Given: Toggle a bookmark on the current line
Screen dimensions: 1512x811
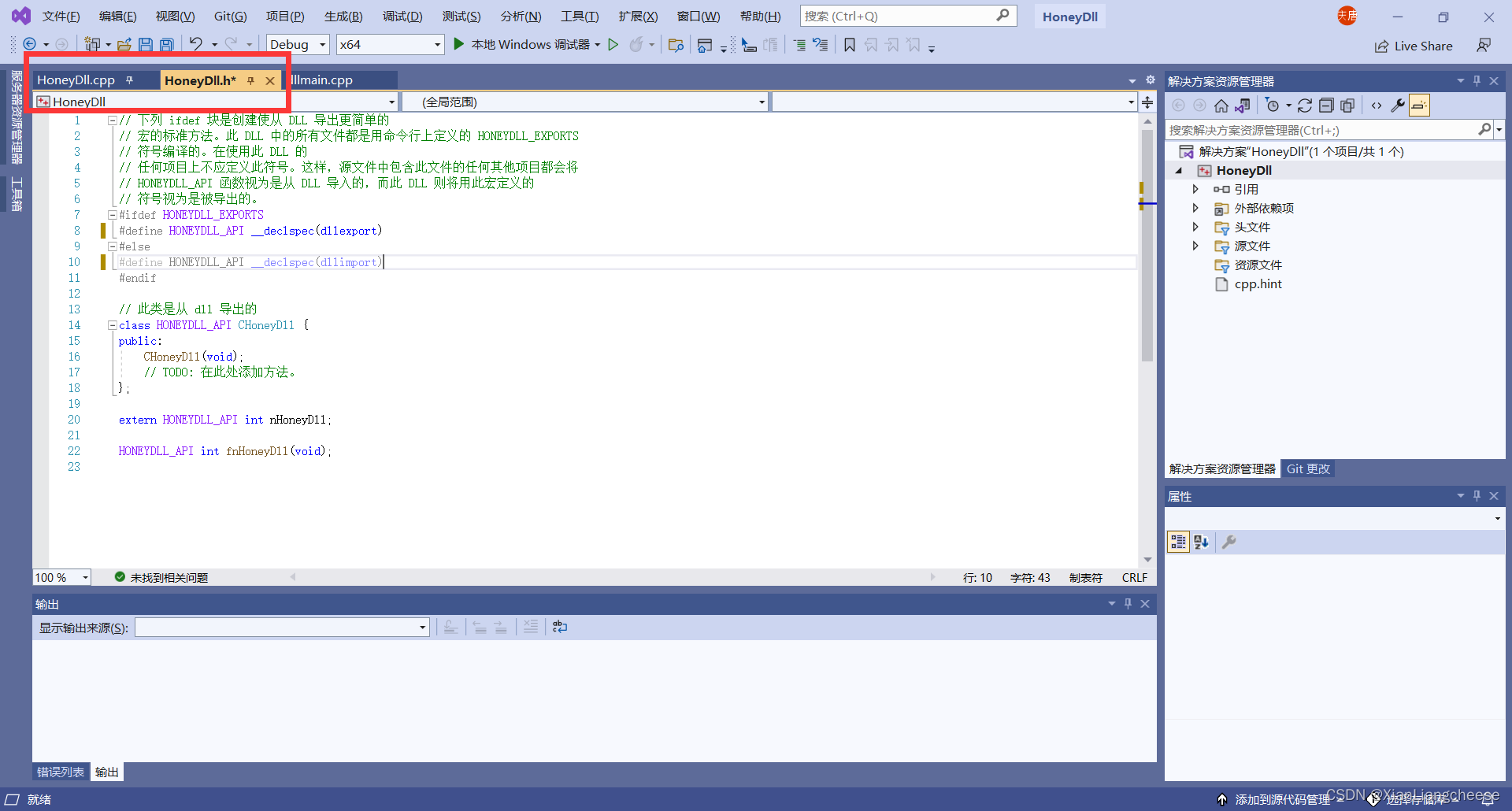Looking at the screenshot, I should click(850, 45).
